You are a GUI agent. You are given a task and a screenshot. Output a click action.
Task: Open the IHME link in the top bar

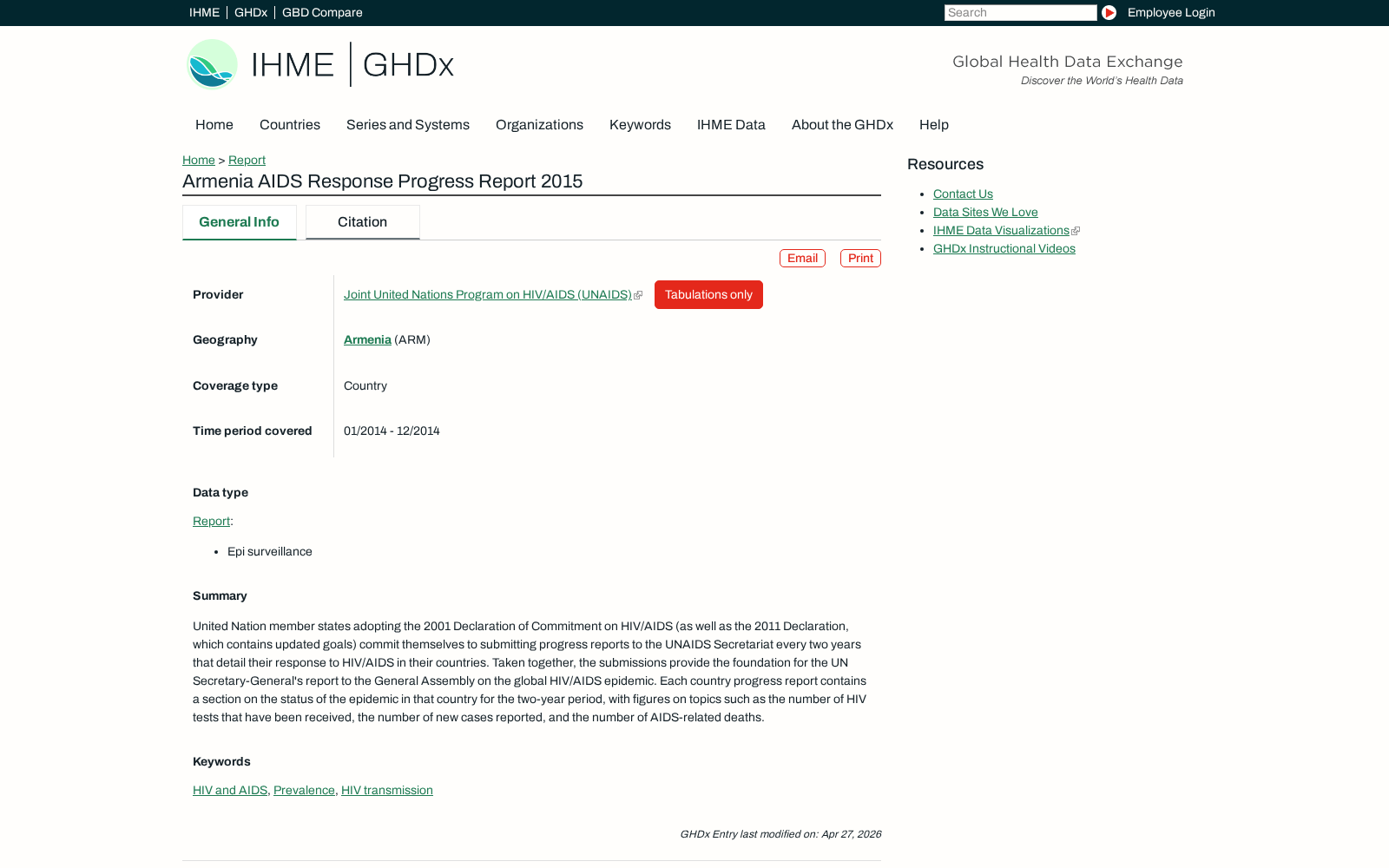click(204, 12)
